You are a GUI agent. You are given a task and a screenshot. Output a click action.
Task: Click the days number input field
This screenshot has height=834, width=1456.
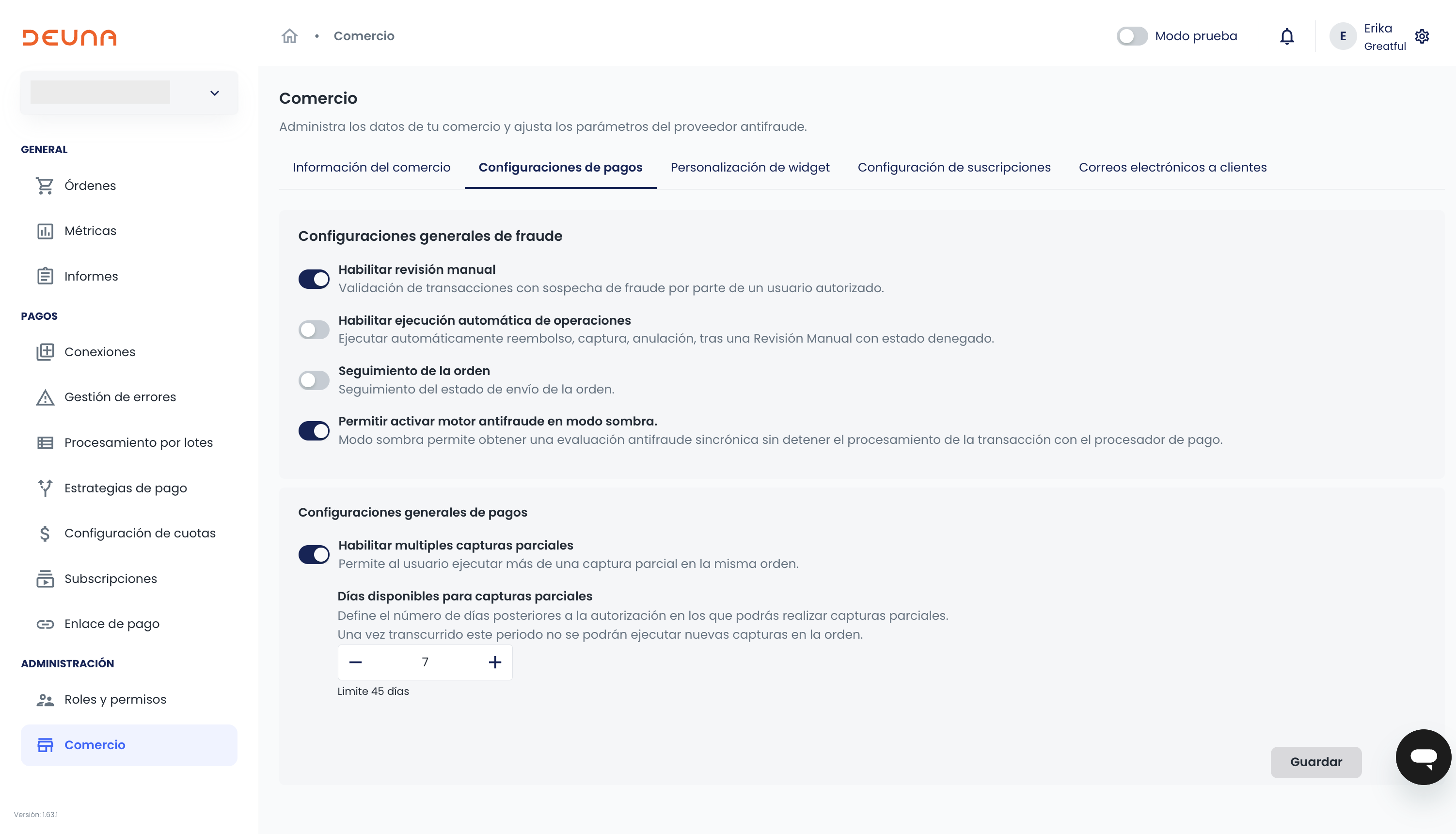pyautogui.click(x=425, y=663)
